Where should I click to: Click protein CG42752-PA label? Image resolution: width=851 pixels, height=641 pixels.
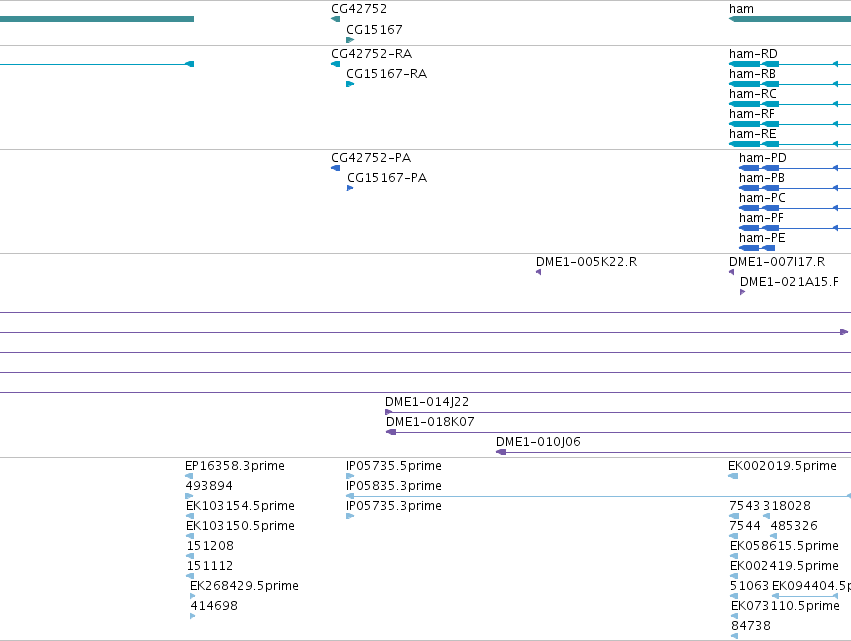pyautogui.click(x=371, y=158)
